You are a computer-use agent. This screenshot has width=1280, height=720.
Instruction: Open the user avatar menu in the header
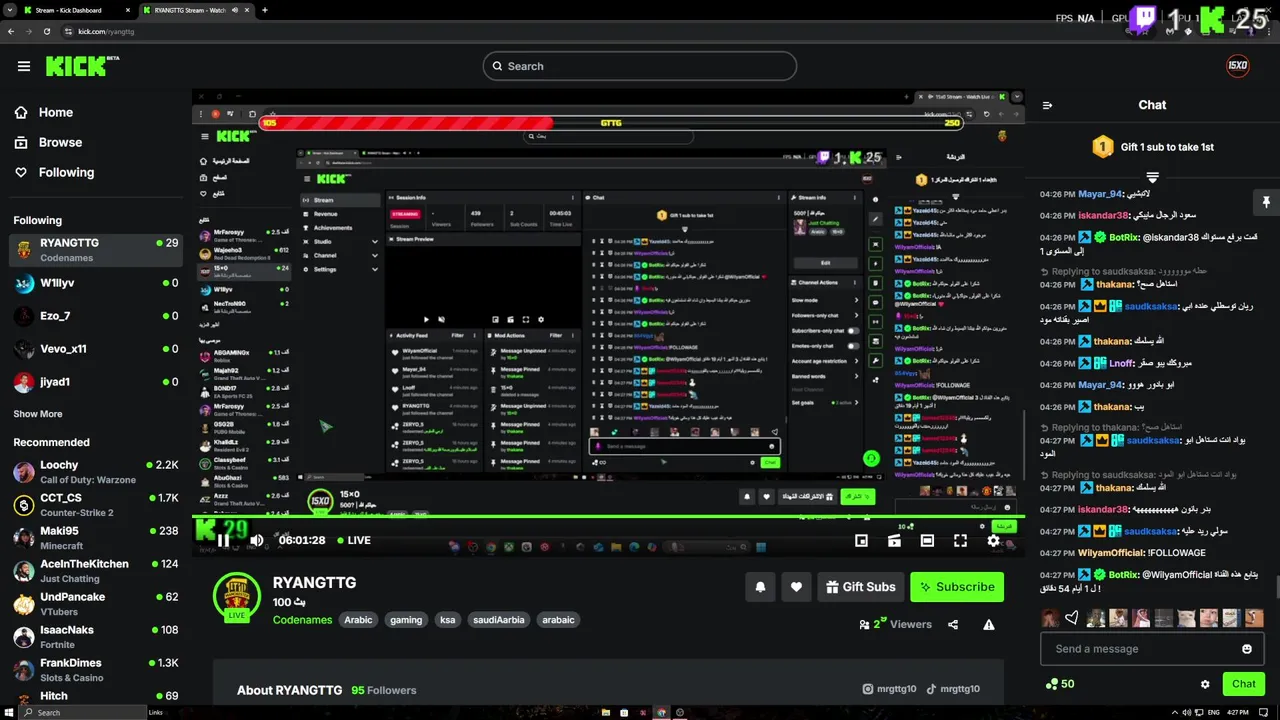pos(1238,66)
